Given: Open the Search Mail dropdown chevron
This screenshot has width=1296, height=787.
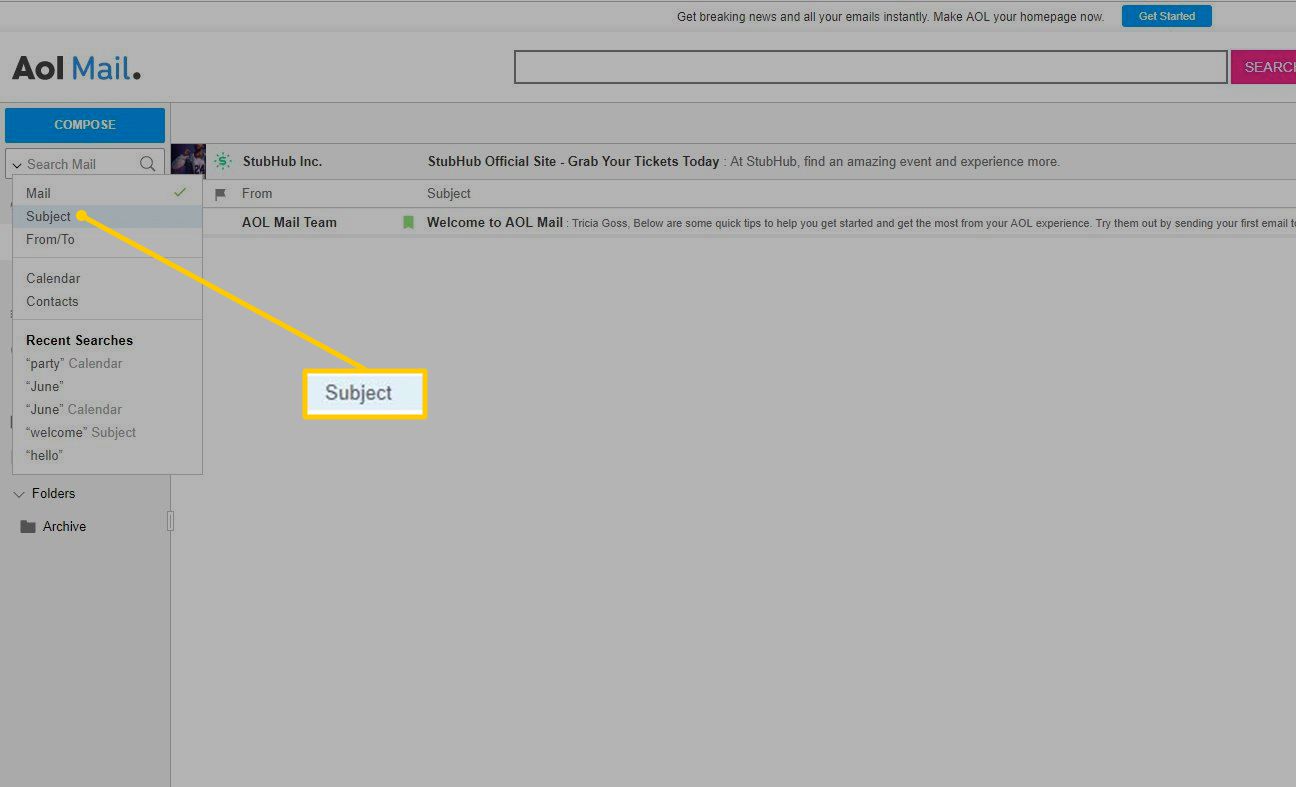Looking at the screenshot, I should 17,165.
